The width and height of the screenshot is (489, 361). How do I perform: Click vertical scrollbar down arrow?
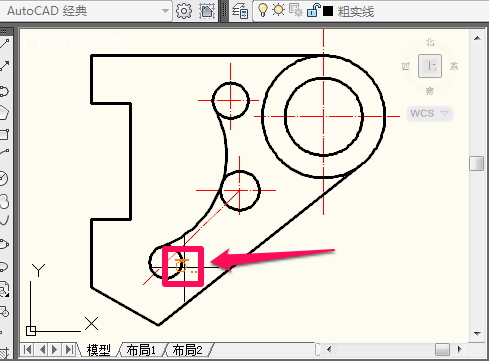click(x=477, y=333)
